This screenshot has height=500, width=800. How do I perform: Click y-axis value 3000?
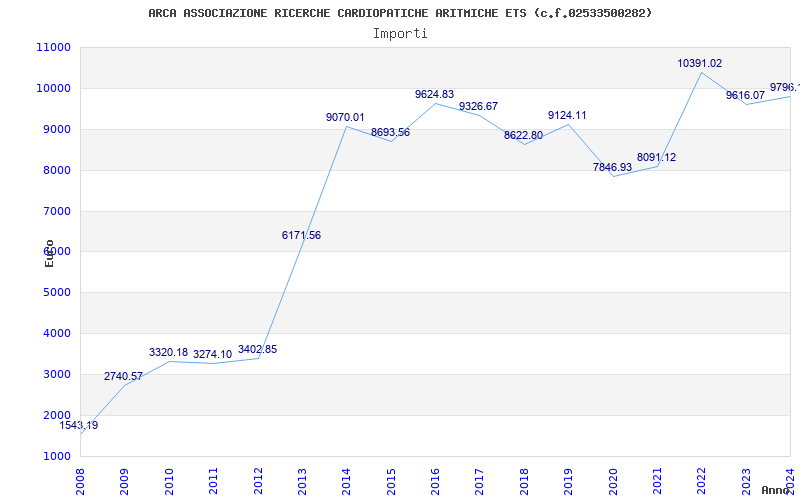tap(56, 374)
